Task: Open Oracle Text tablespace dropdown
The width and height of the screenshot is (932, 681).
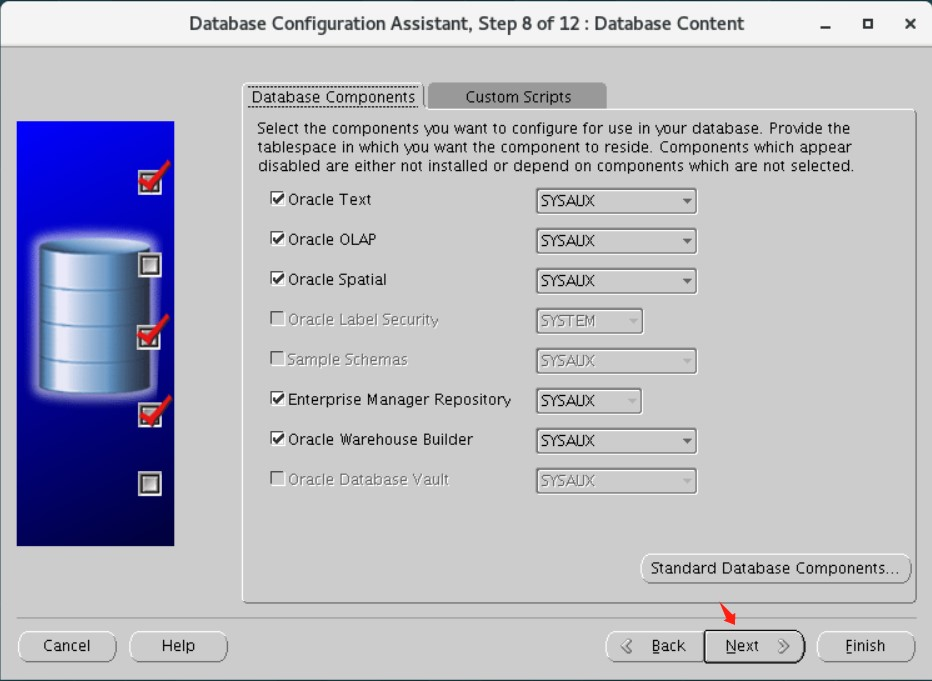Action: pos(616,201)
